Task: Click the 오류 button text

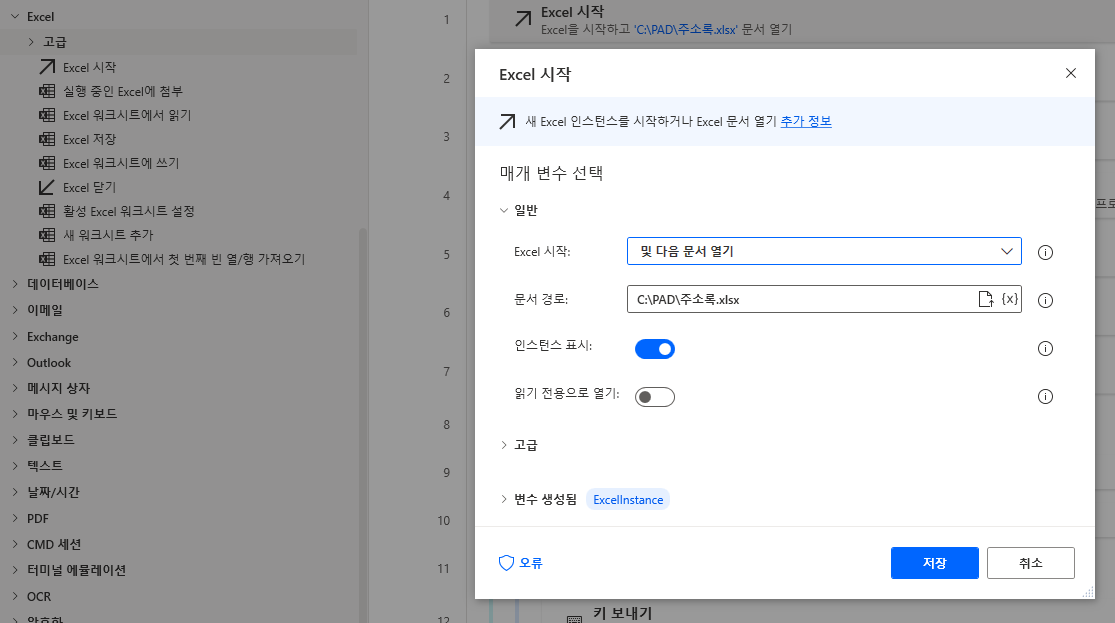Action: pos(530,563)
